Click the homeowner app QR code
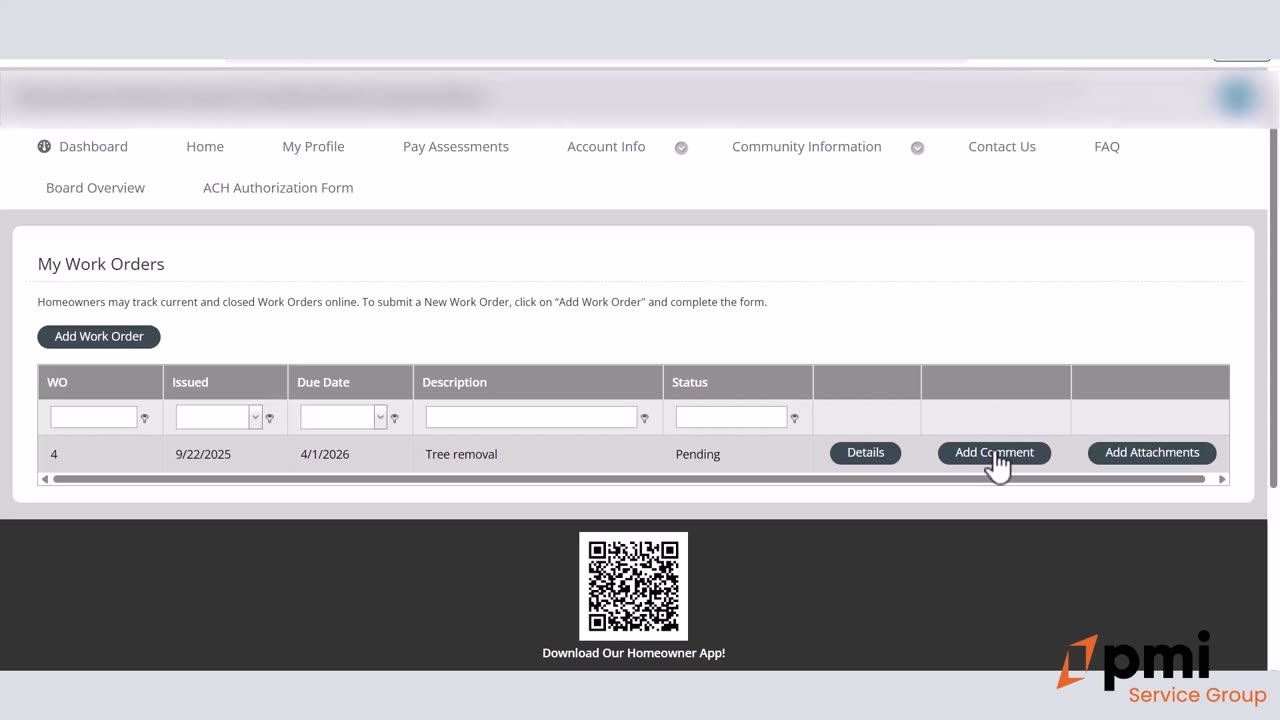This screenshot has height=720, width=1280. [x=634, y=586]
